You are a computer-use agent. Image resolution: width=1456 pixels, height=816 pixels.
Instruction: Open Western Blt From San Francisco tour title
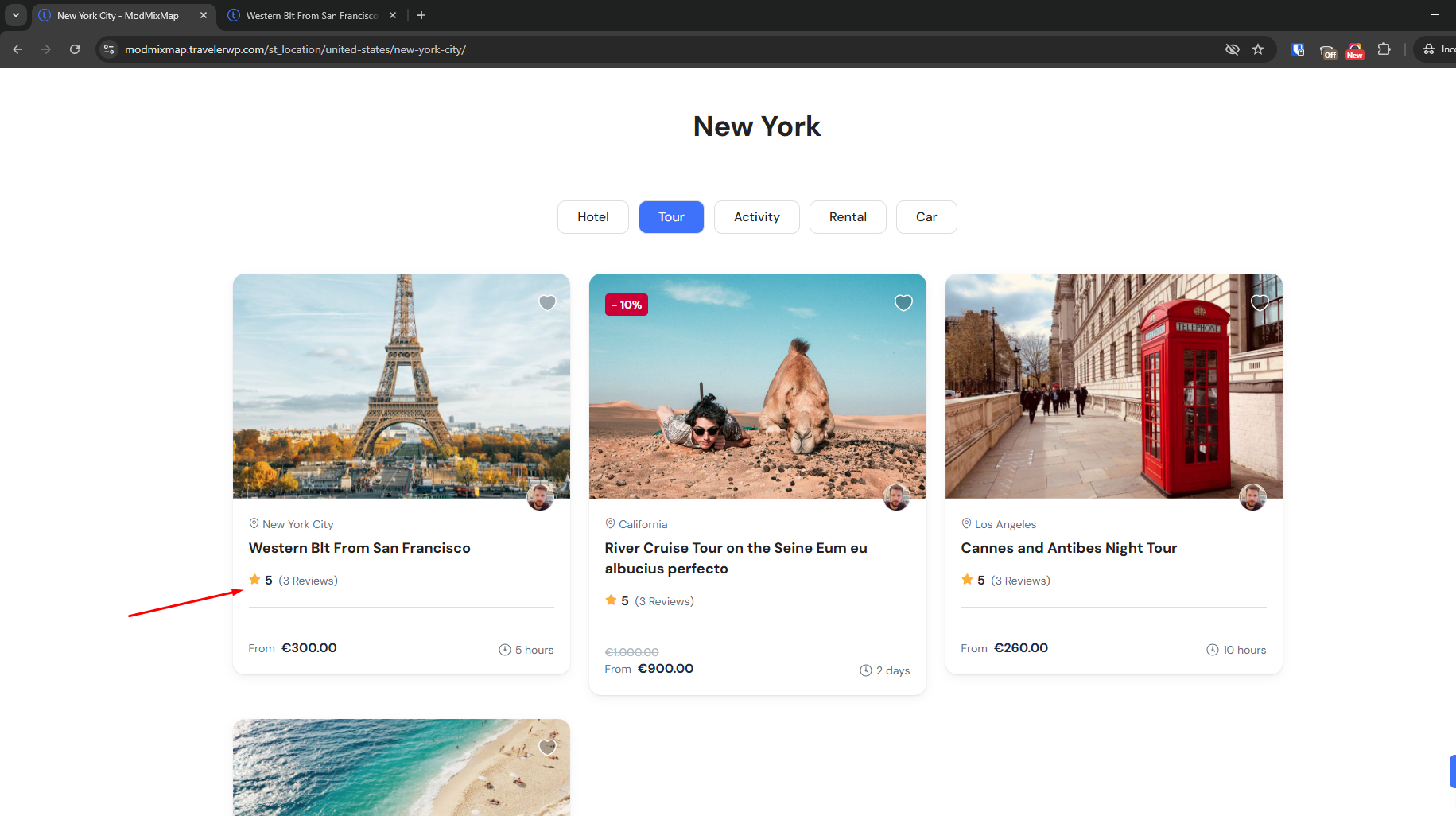pyautogui.click(x=359, y=548)
